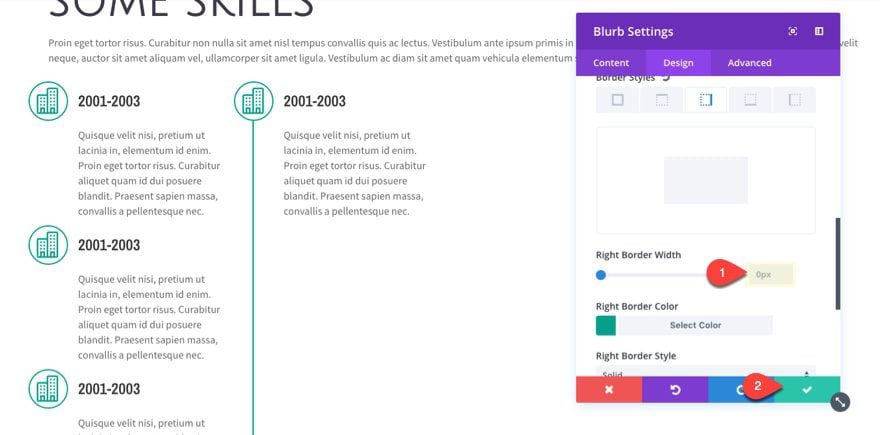The width and height of the screenshot is (880, 435).
Task: Click the blue redo button
Action: point(741,390)
